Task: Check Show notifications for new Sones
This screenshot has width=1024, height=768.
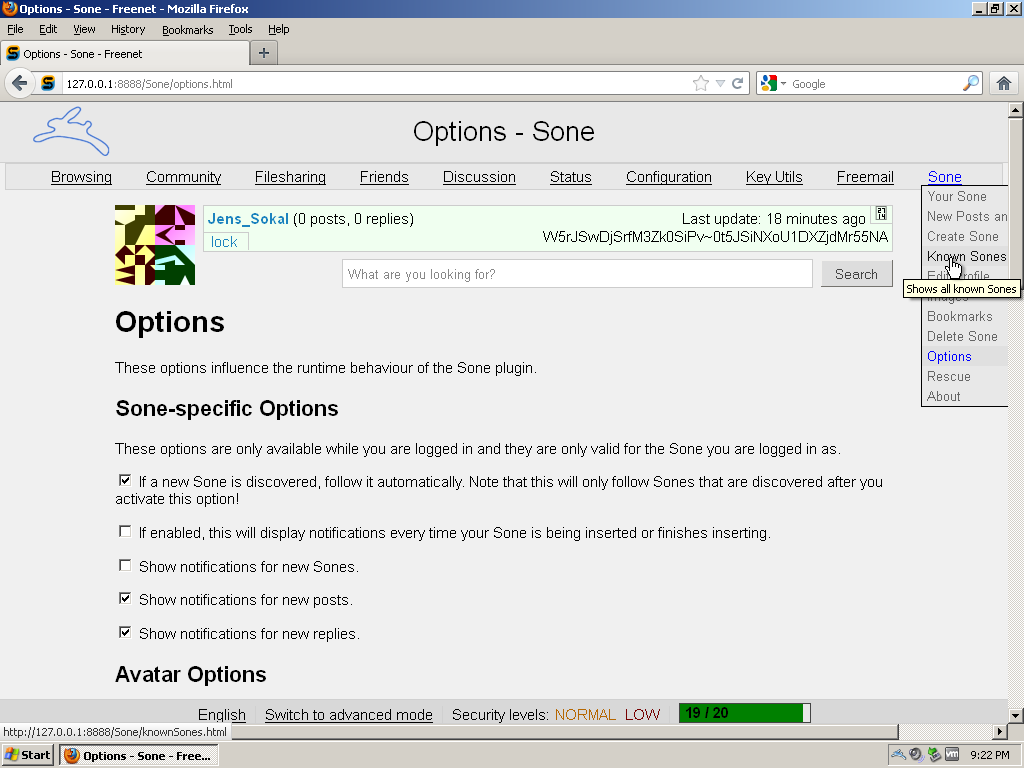Action: pyautogui.click(x=125, y=566)
